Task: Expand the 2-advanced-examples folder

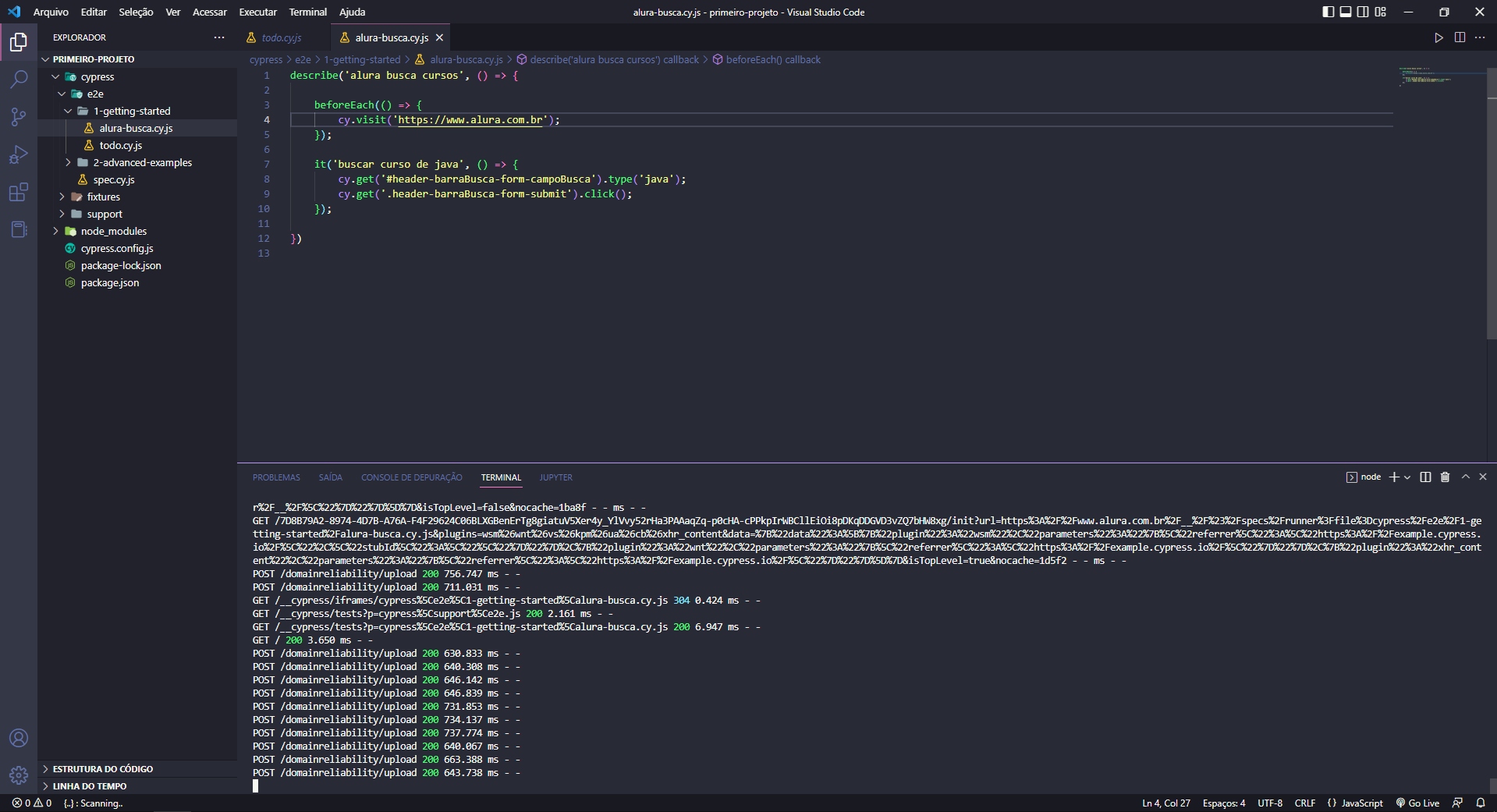Action: (x=68, y=162)
